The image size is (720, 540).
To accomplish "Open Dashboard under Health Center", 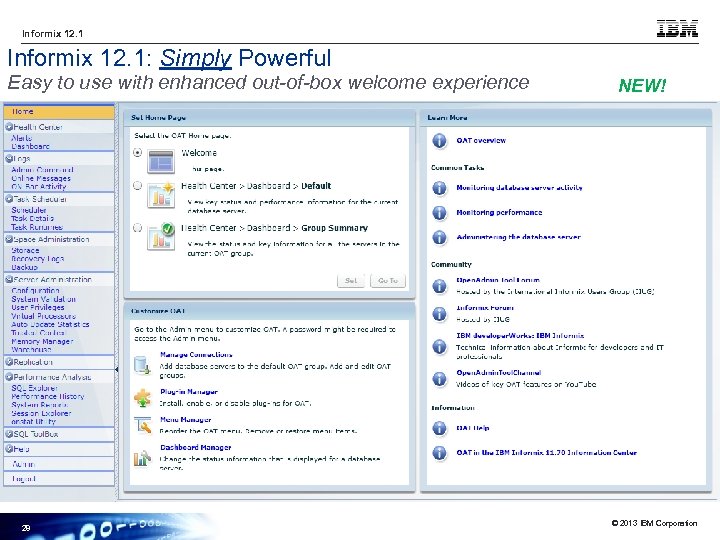I will coord(30,146).
